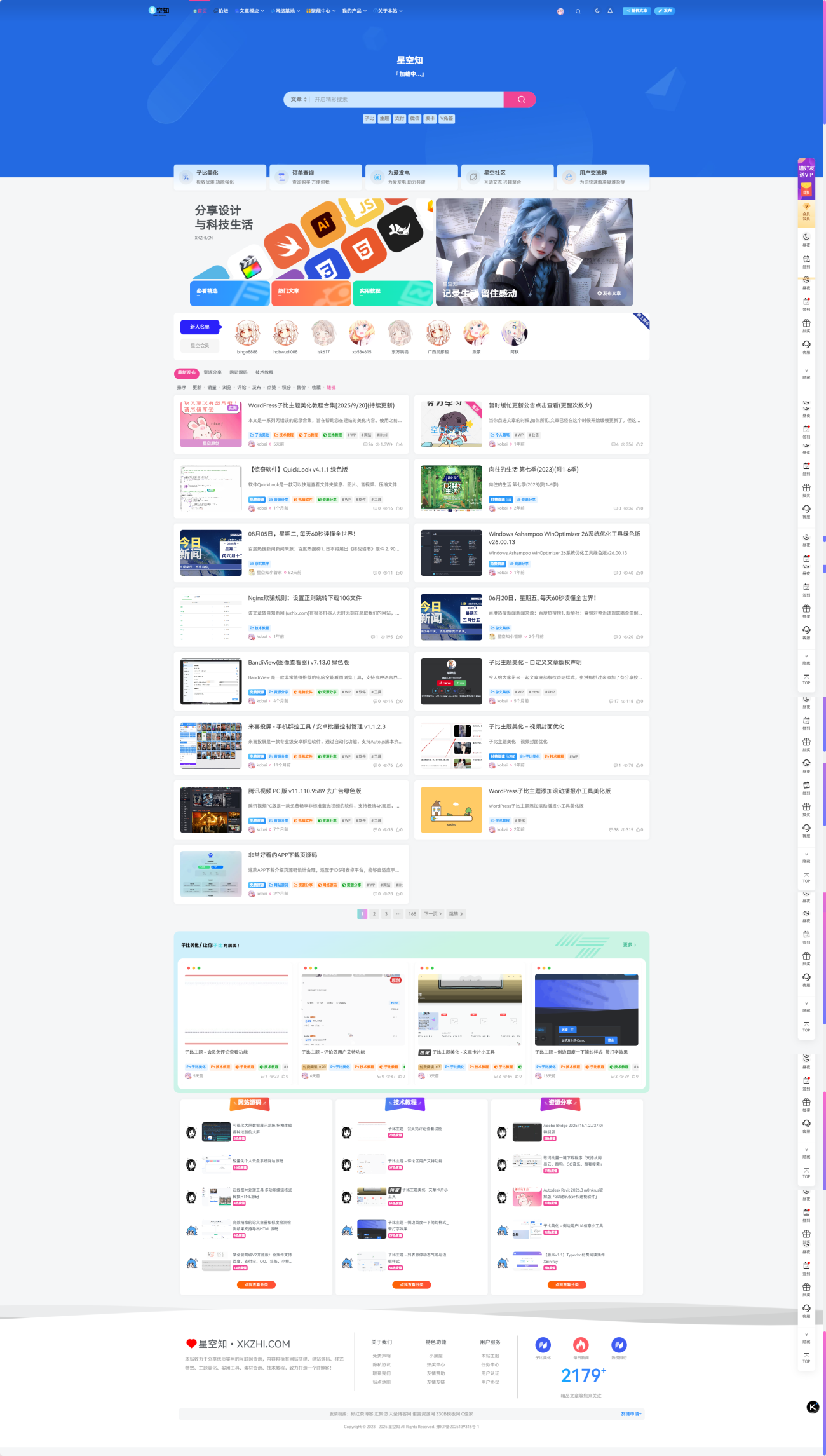
Task: Click 点我查看分类 under 网站源码
Action: click(x=256, y=1284)
